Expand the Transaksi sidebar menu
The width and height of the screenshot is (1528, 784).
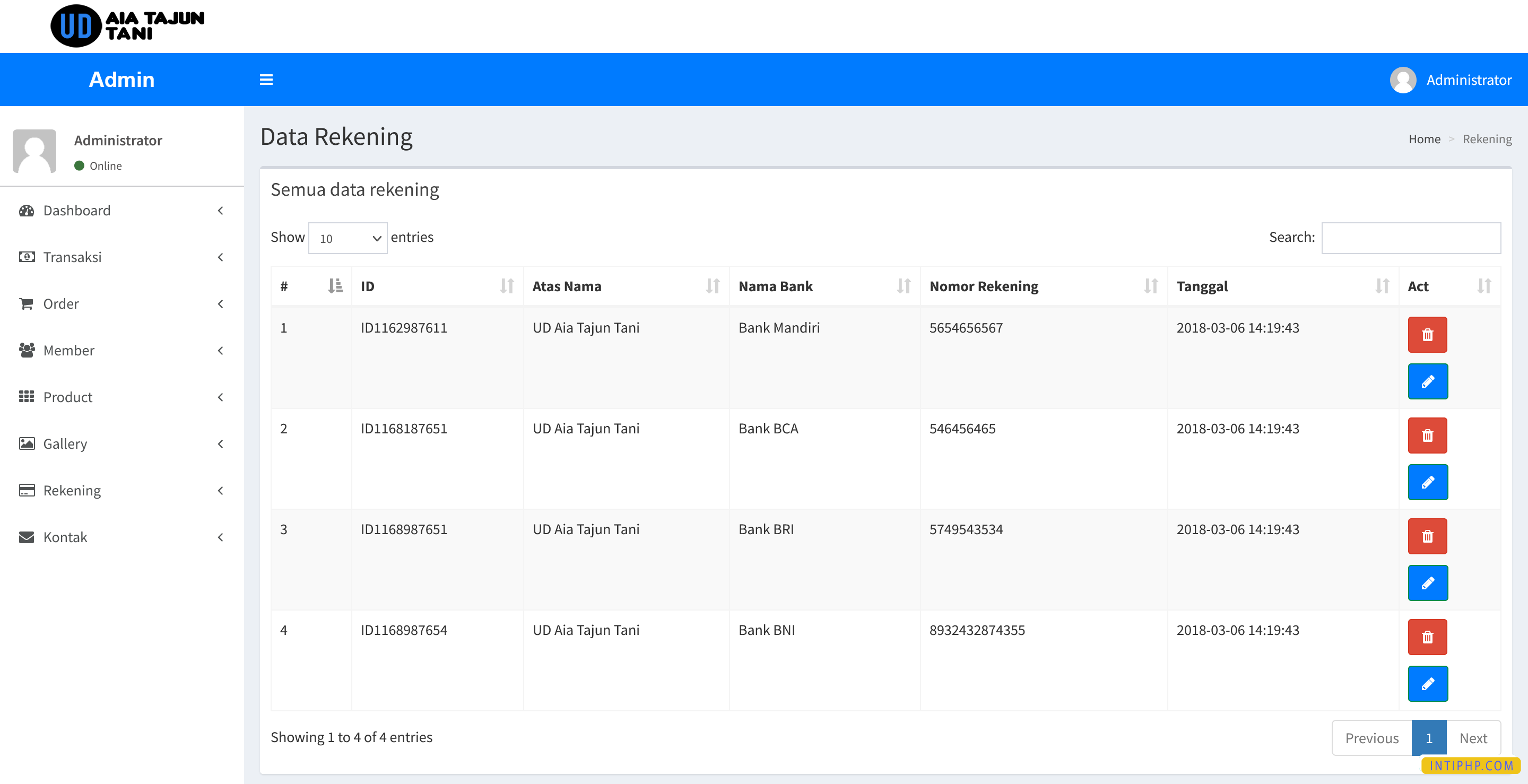pos(121,257)
